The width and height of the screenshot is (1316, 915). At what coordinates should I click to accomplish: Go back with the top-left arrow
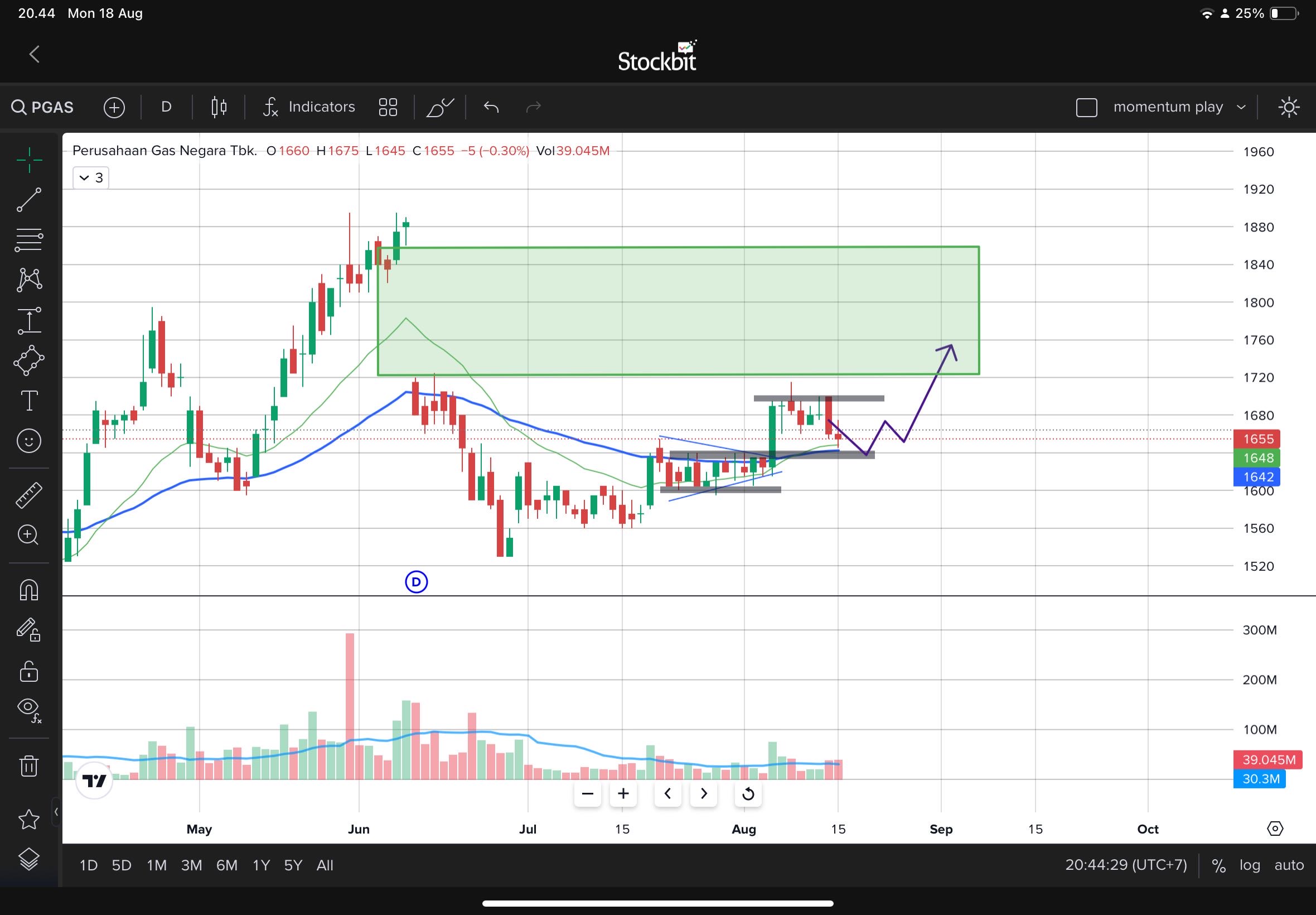pos(35,55)
